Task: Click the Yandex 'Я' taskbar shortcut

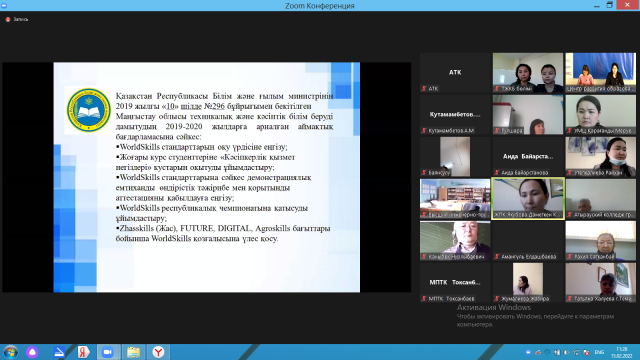Action: 83,352
